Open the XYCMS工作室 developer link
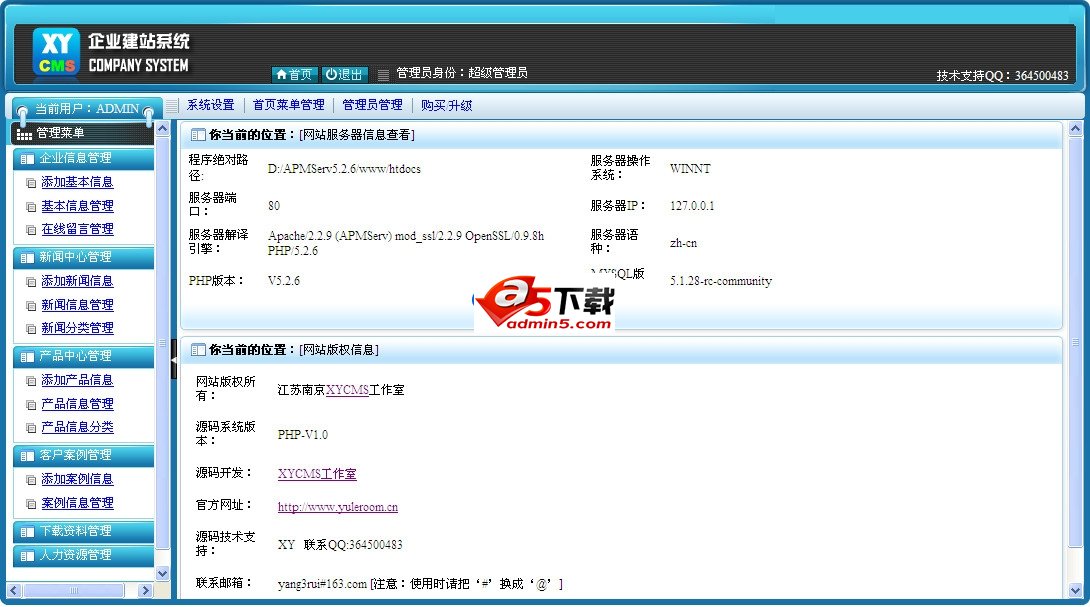 point(317,474)
